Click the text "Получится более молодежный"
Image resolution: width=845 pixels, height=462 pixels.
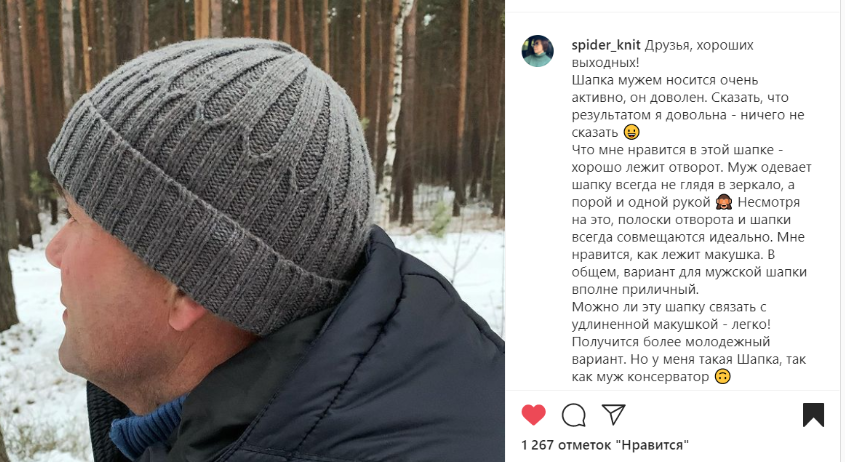671,342
